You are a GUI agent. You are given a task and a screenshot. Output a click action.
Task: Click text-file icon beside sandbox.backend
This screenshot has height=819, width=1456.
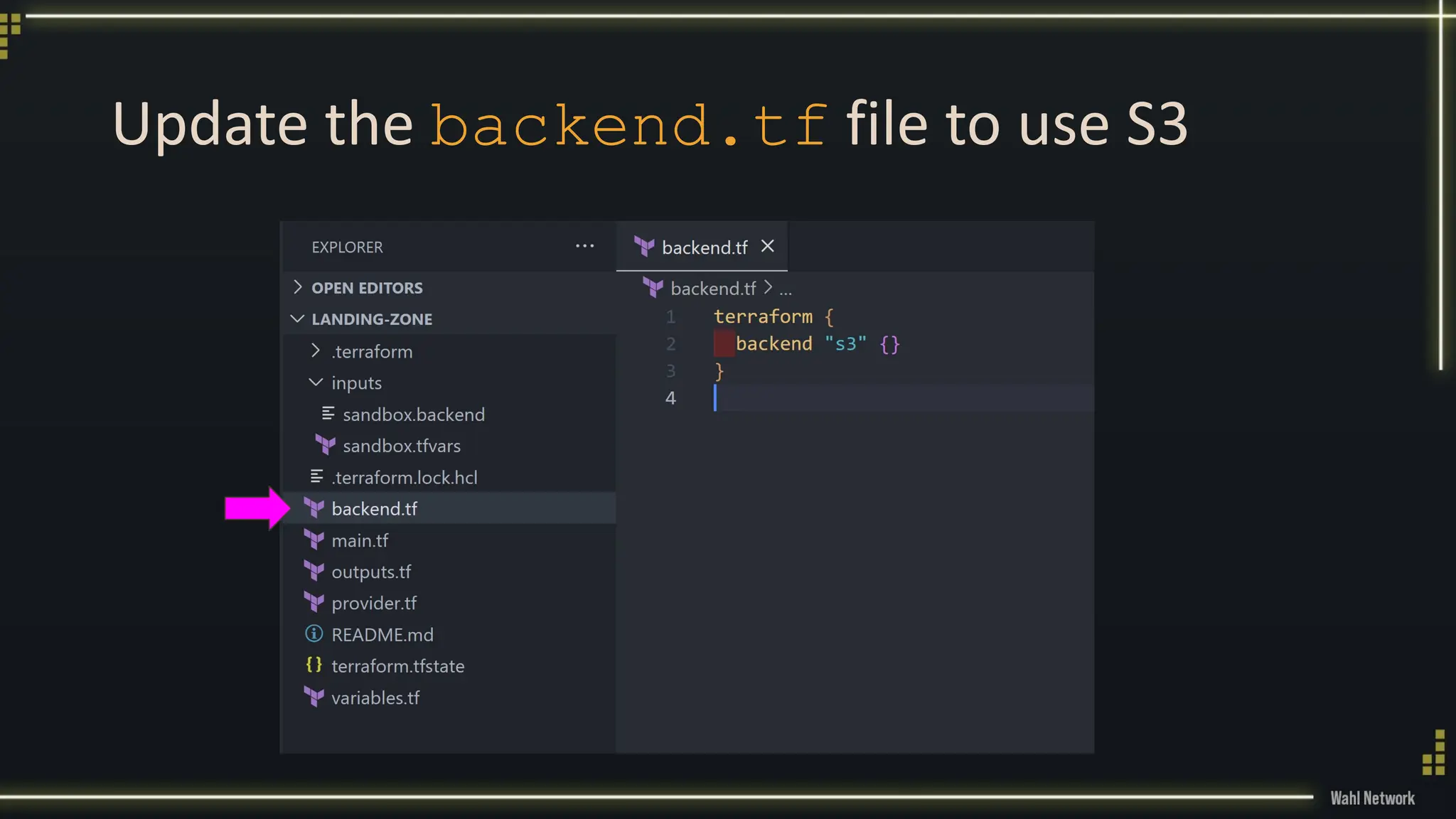pyautogui.click(x=328, y=413)
